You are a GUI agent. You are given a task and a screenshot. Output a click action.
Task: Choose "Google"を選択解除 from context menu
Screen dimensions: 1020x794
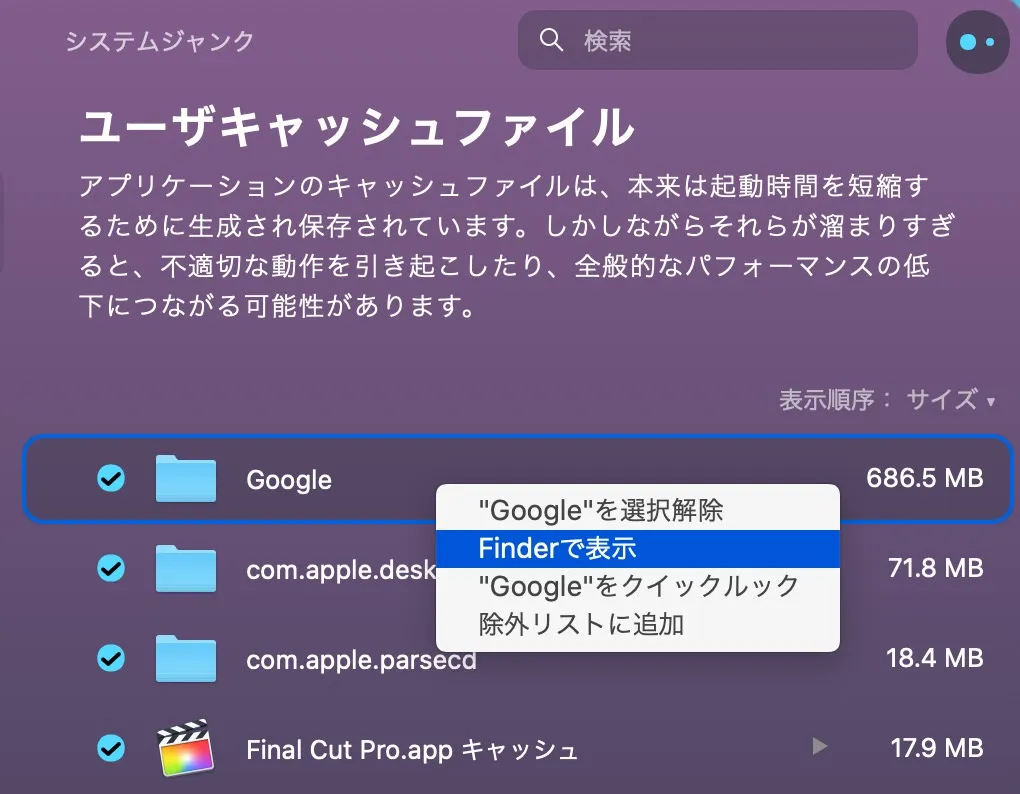[638, 510]
